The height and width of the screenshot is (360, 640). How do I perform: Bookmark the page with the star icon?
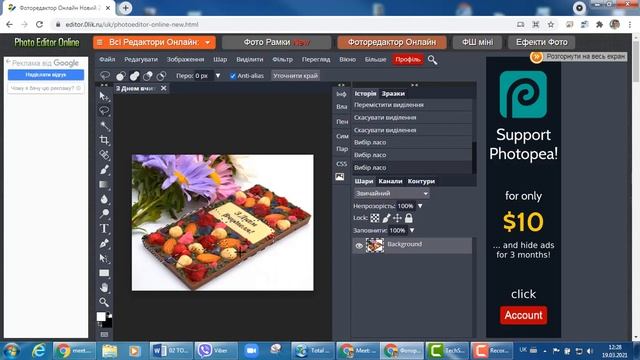(551, 24)
